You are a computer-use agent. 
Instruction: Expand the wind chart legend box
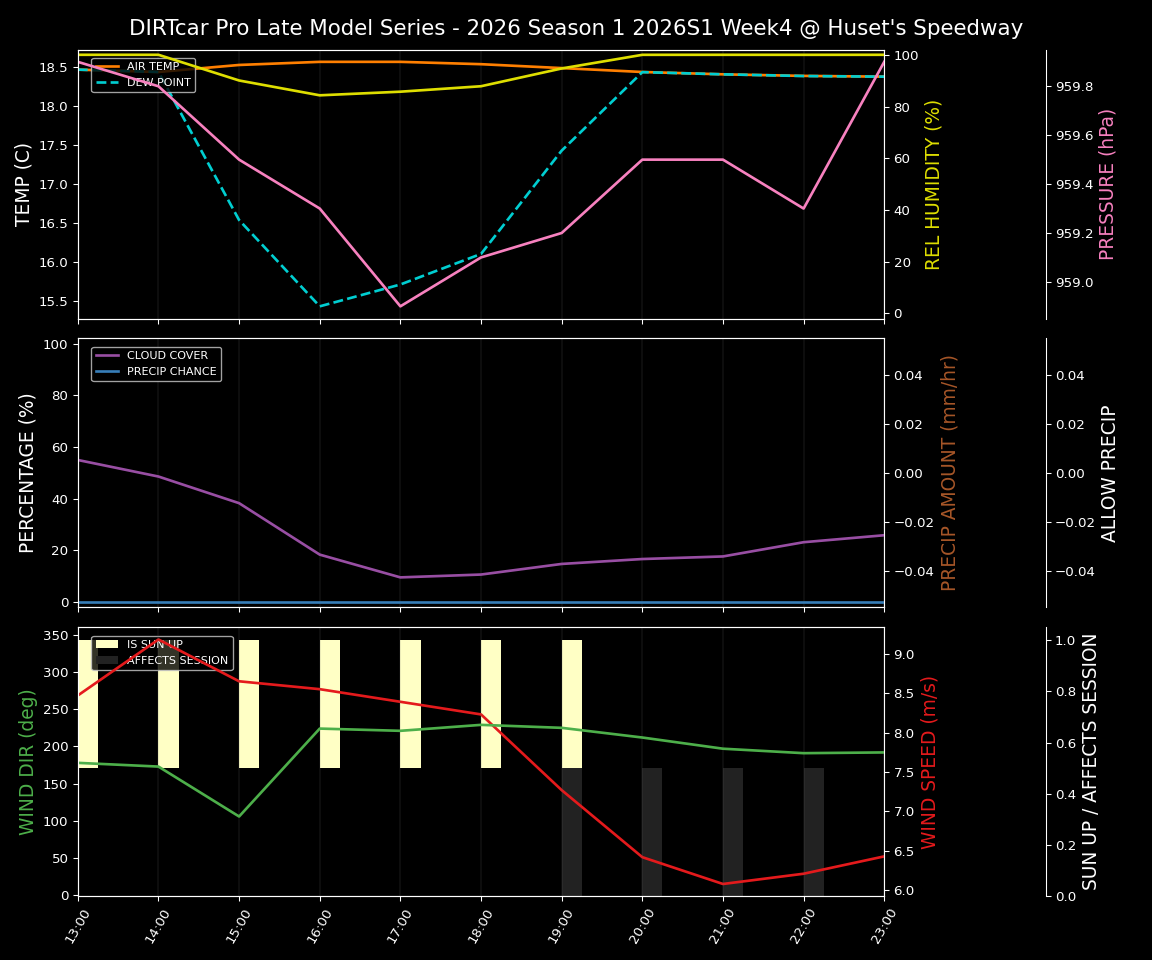click(161, 652)
